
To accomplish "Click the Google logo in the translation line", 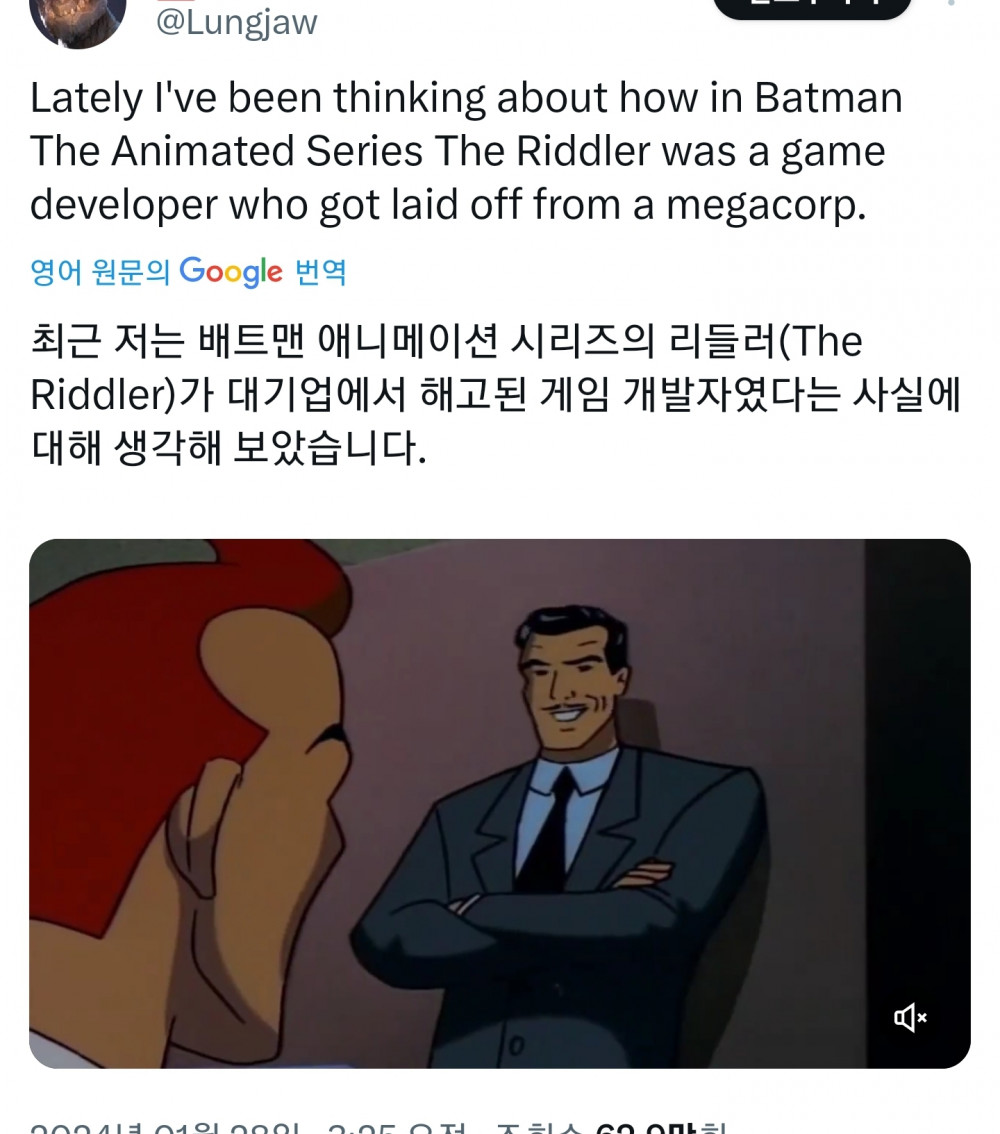I will point(230,271).
